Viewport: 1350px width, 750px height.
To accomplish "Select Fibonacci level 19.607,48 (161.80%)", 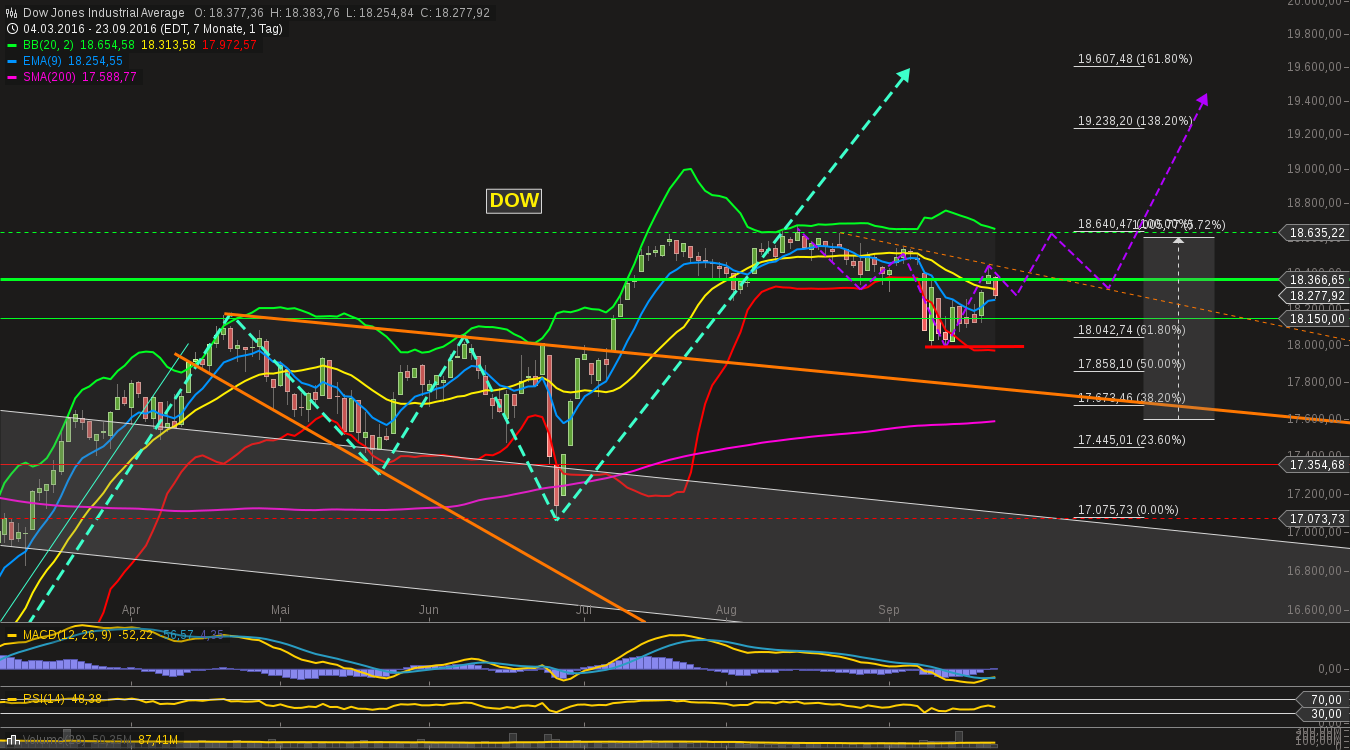I will [x=1135, y=59].
